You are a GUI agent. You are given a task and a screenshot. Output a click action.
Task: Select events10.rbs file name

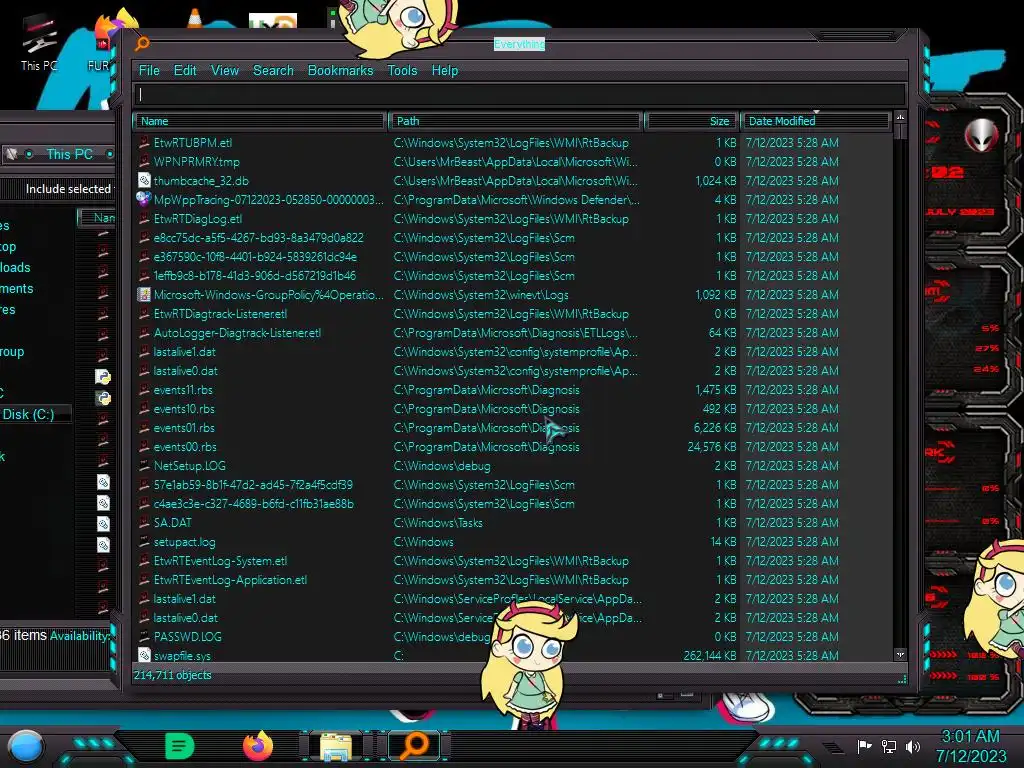(x=184, y=409)
